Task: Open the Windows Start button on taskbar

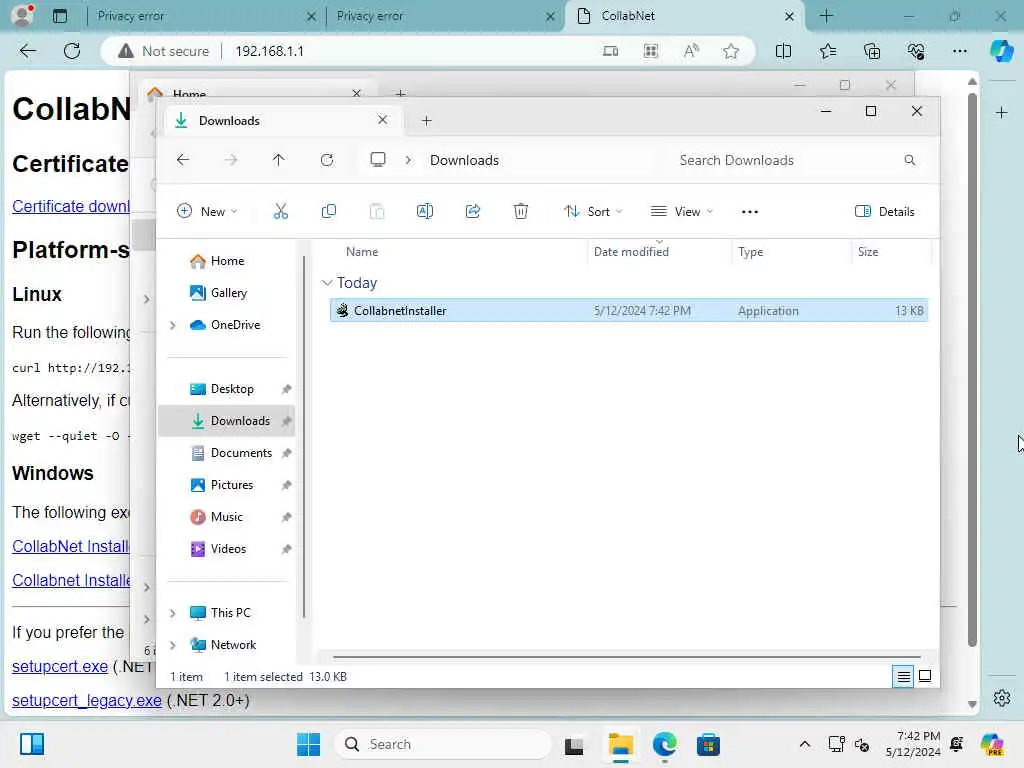Action: [308, 744]
